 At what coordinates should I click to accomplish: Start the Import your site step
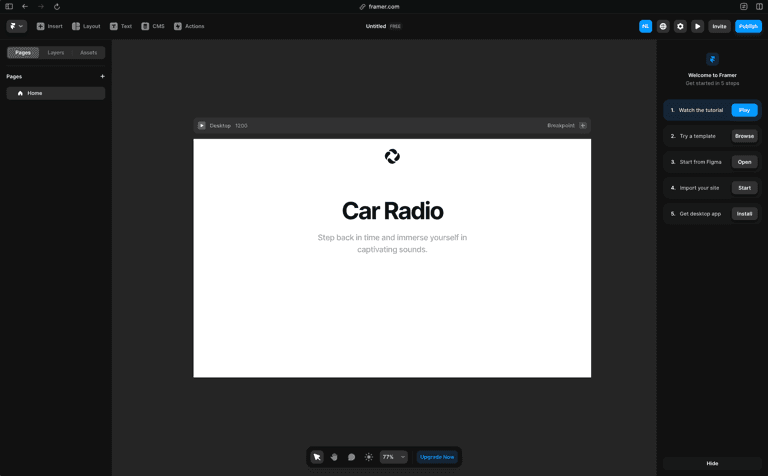pyautogui.click(x=744, y=188)
